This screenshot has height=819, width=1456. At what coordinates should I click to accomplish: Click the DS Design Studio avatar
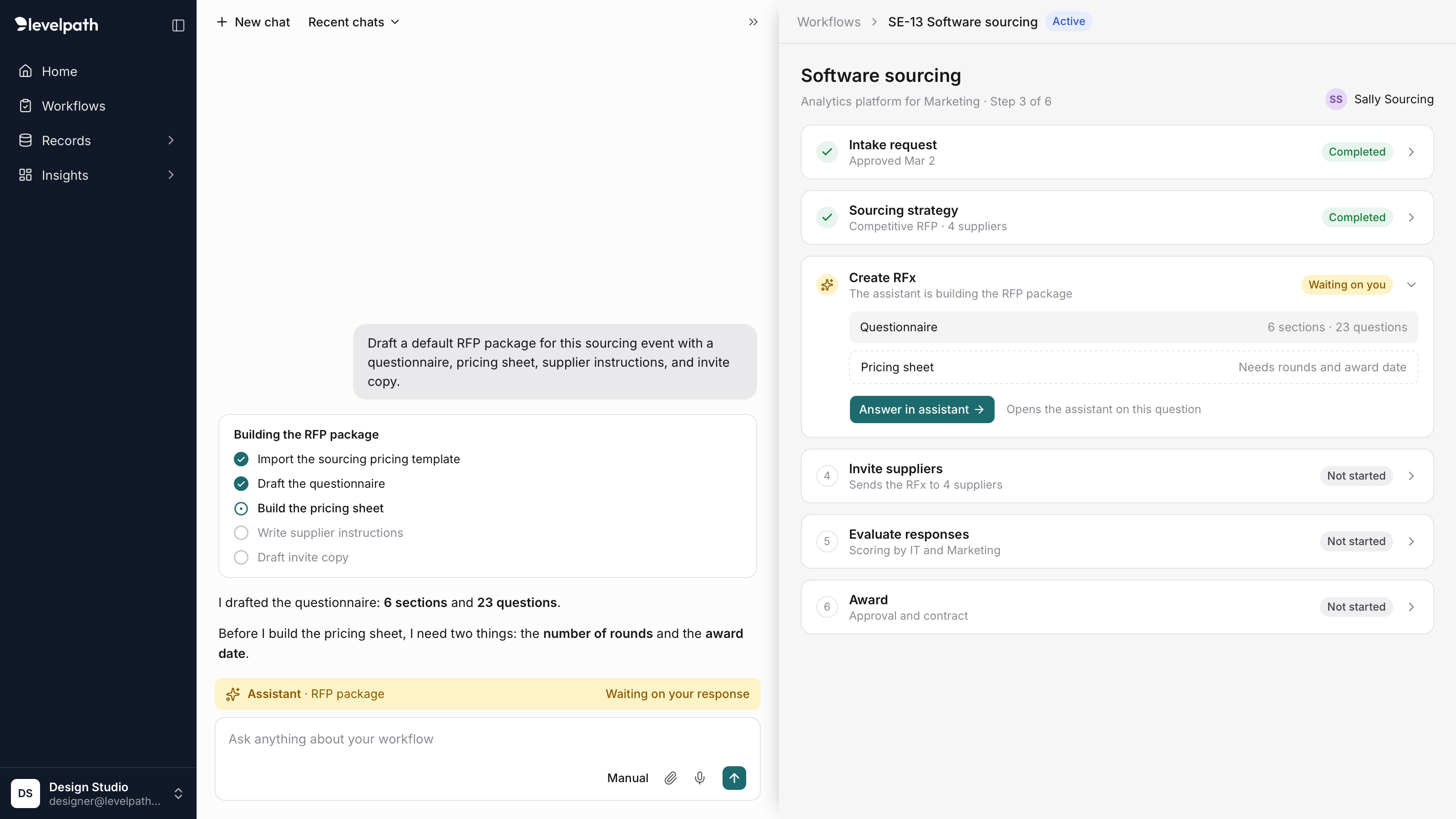25,793
